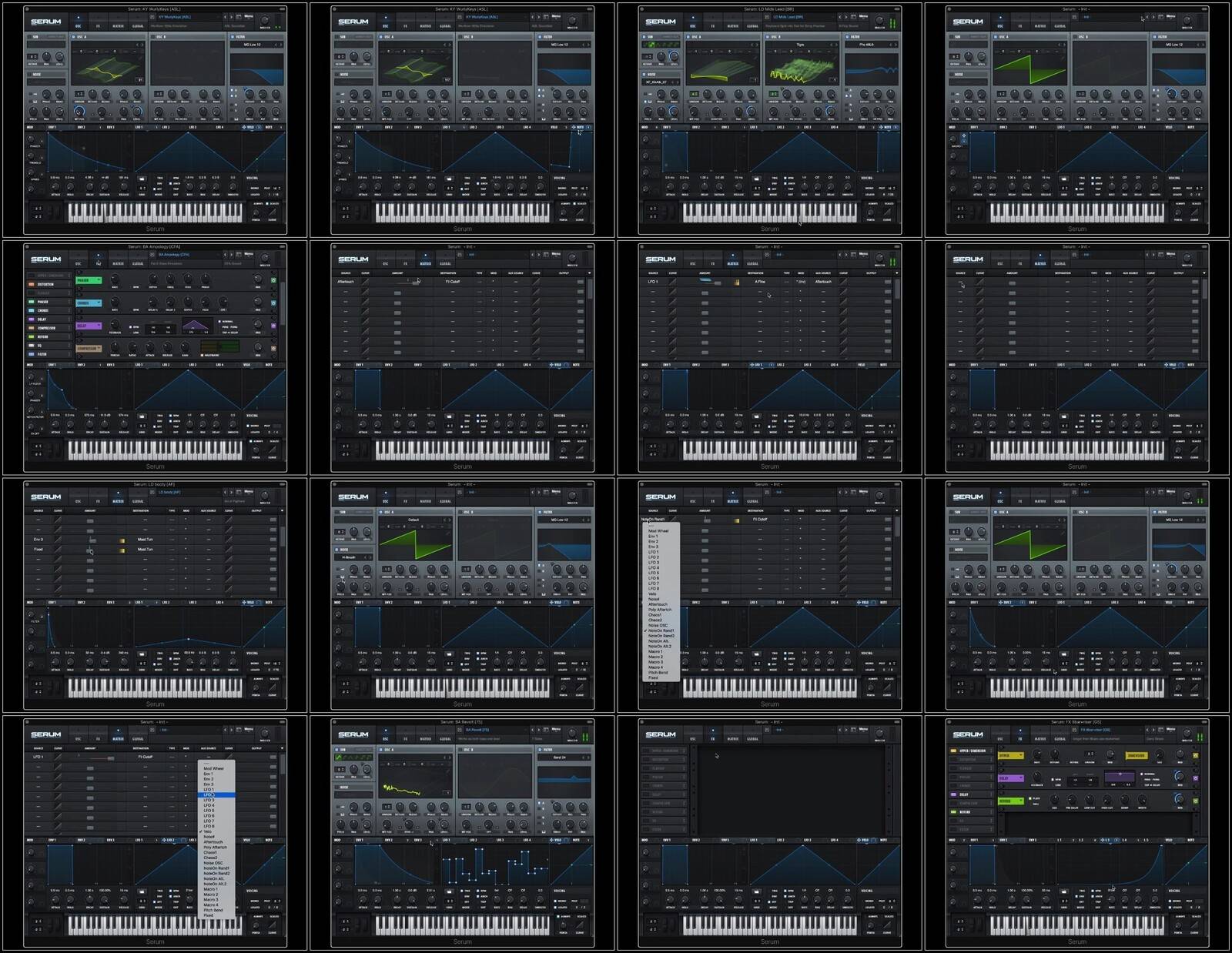Click the Distortion reorder handle in BA Amoplogy FX list
The height and width of the screenshot is (953, 1232).
(69, 285)
